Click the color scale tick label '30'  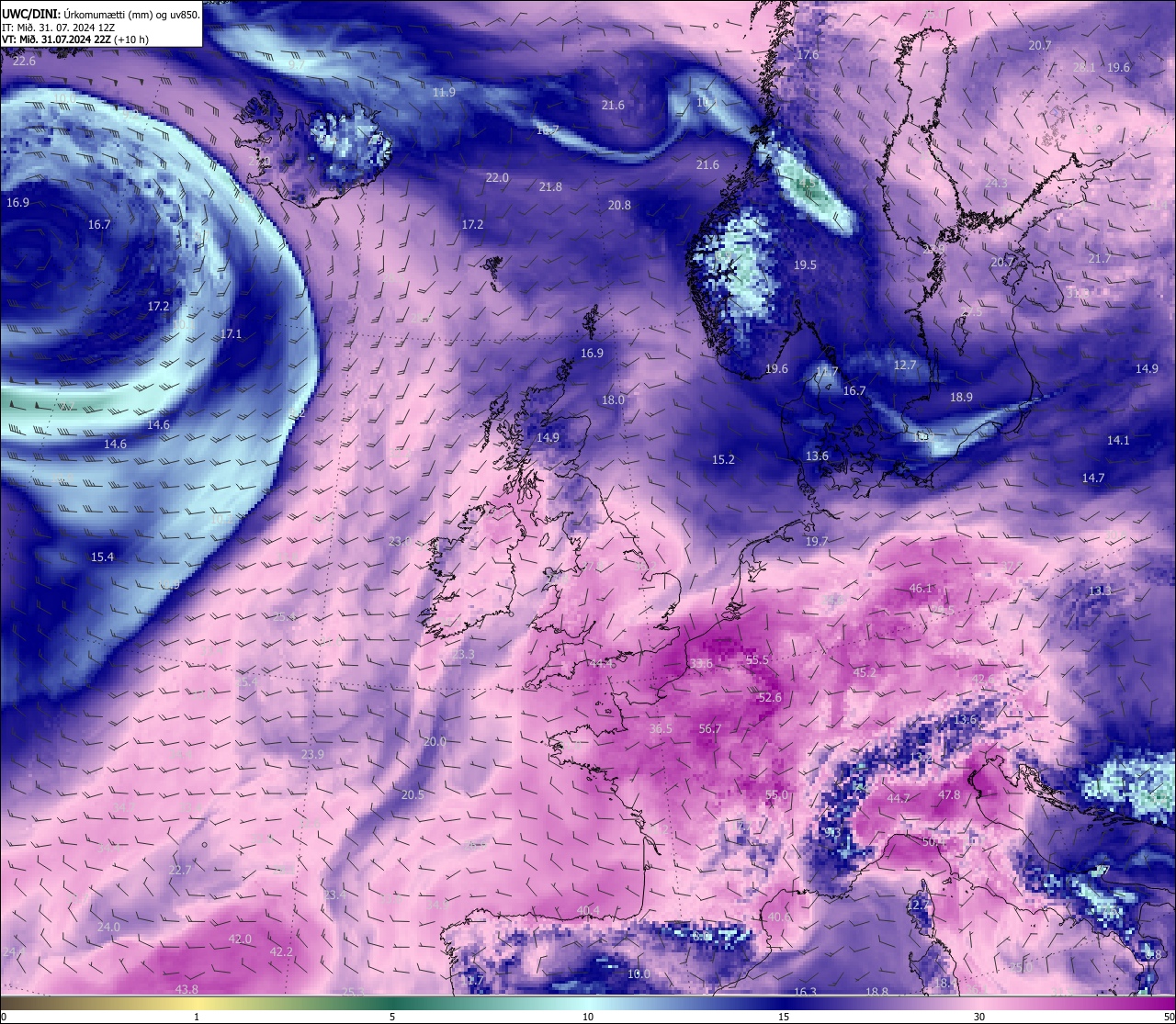click(x=979, y=1017)
